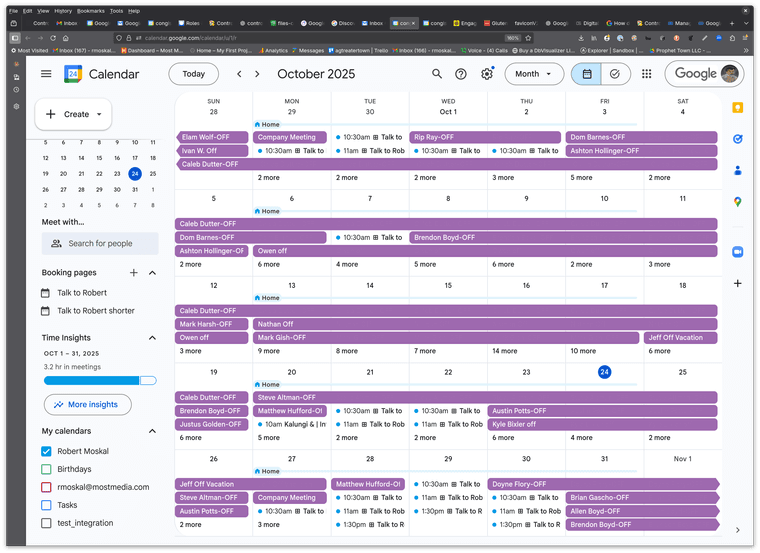Image resolution: width=760 pixels, height=553 pixels.
Task: Click the Today button
Action: click(x=193, y=74)
